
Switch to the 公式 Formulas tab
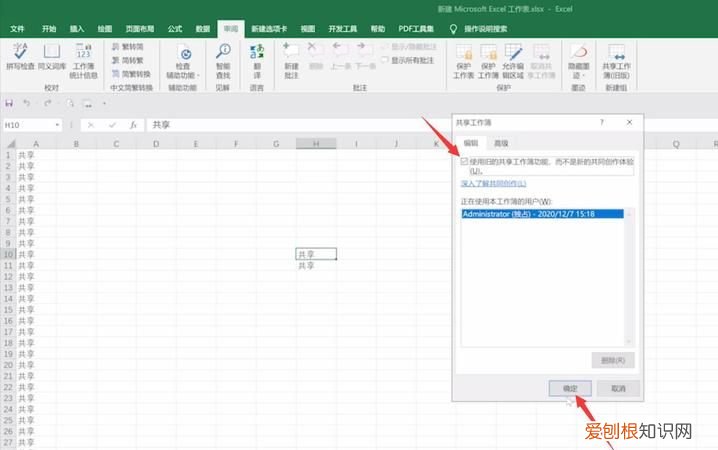(x=175, y=29)
